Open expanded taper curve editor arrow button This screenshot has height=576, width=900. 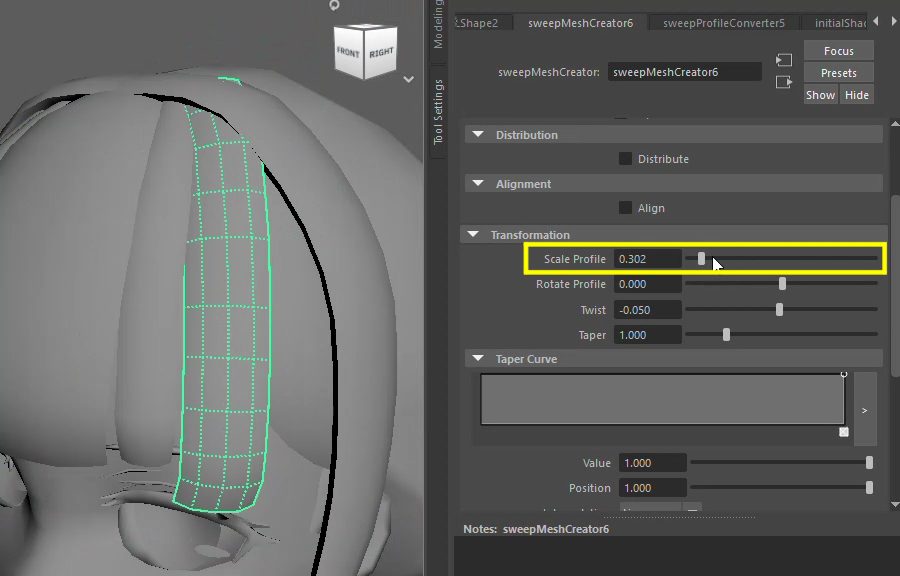pos(865,409)
